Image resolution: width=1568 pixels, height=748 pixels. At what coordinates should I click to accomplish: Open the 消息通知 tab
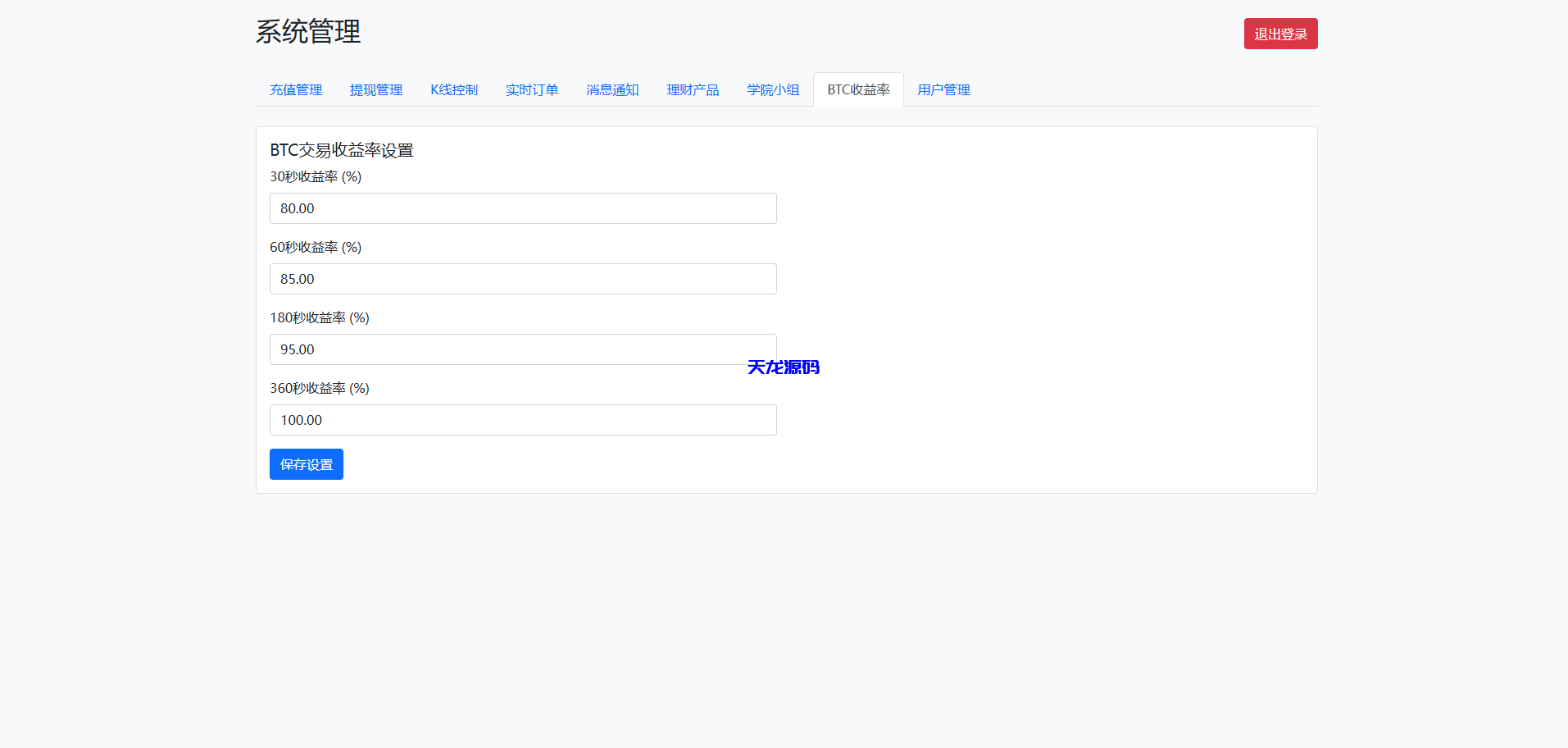point(612,90)
